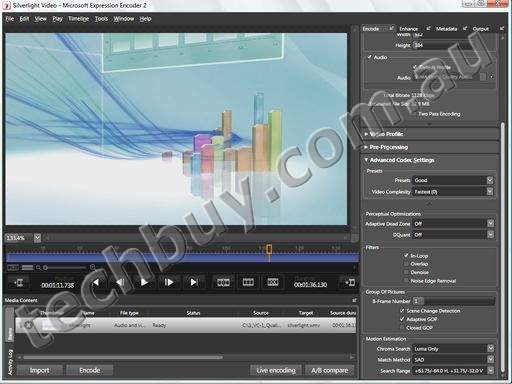The width and height of the screenshot is (512, 384).
Task: Toggle Scene Change Detection checkbox
Action: [x=402, y=311]
